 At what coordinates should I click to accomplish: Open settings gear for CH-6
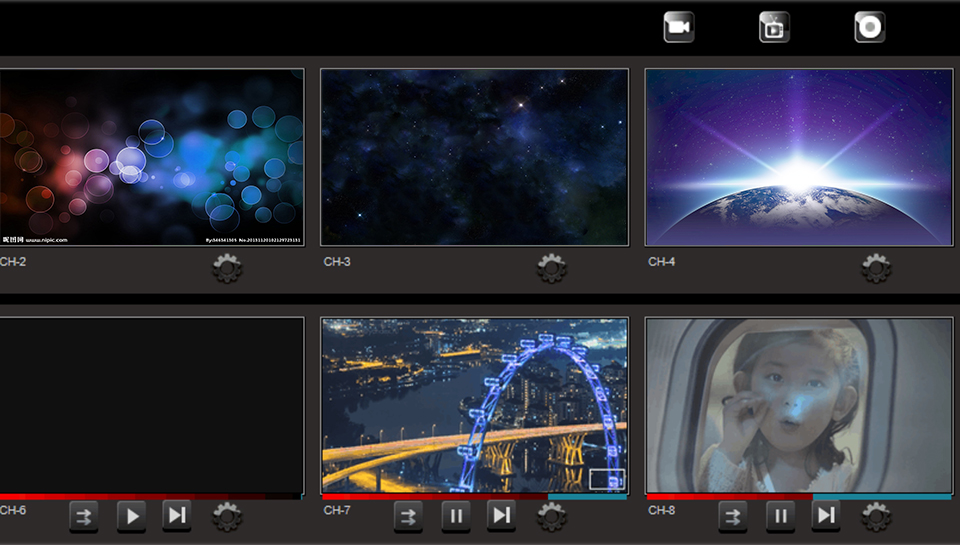click(227, 516)
